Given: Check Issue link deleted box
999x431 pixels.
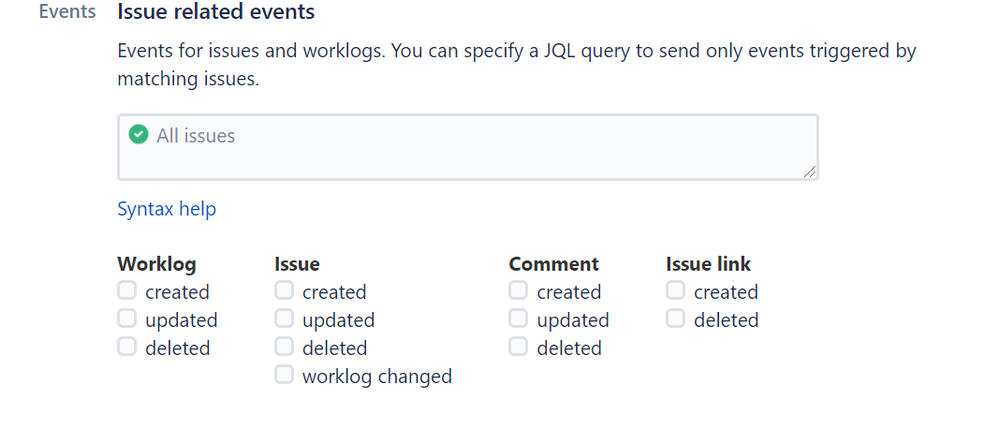Looking at the screenshot, I should (x=675, y=318).
